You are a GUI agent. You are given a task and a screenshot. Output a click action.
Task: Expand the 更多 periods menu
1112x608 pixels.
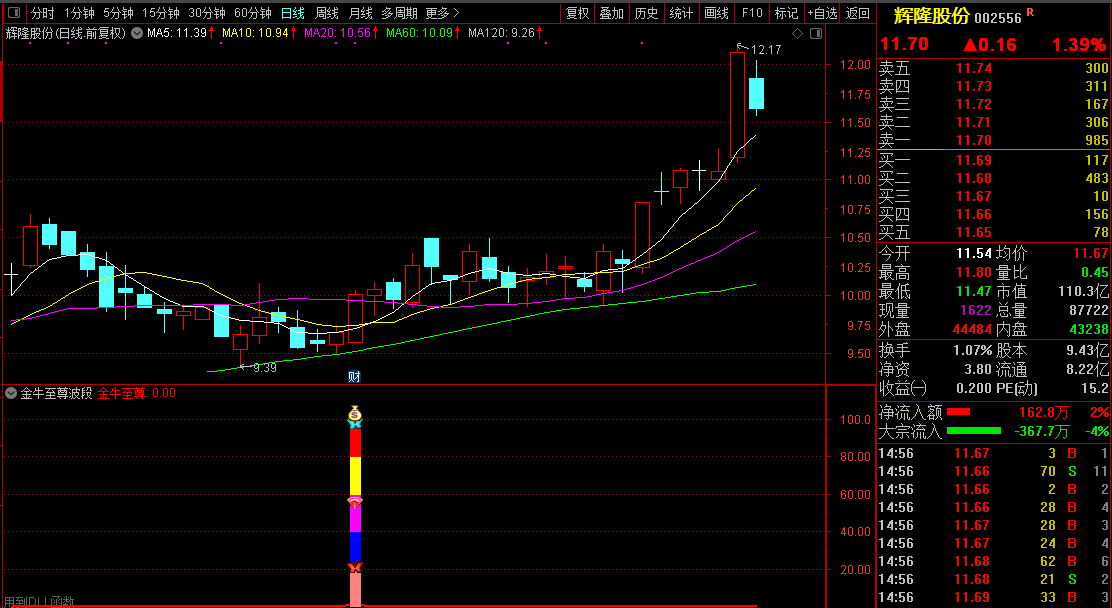[x=442, y=13]
